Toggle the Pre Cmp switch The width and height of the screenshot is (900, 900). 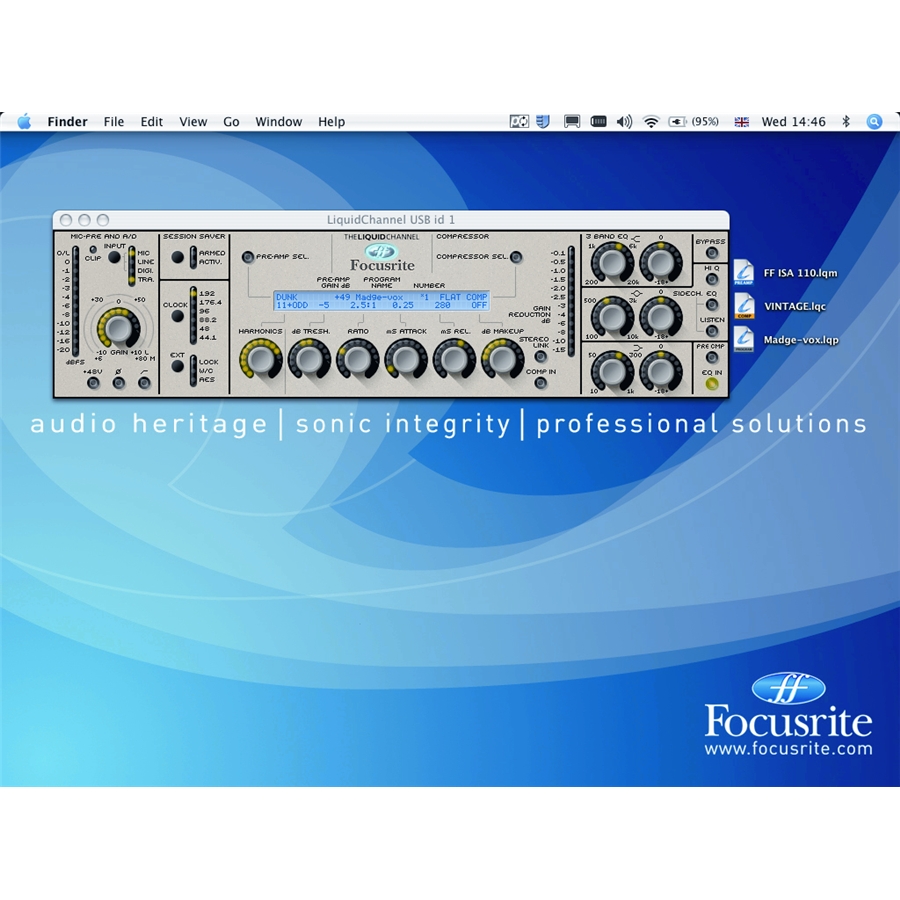[712, 357]
